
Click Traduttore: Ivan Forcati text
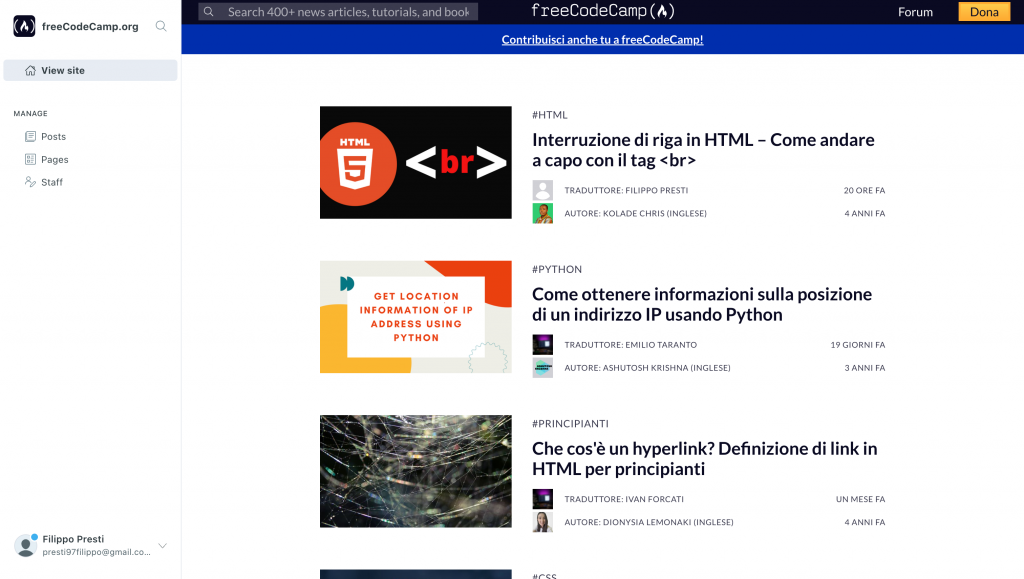(624, 499)
